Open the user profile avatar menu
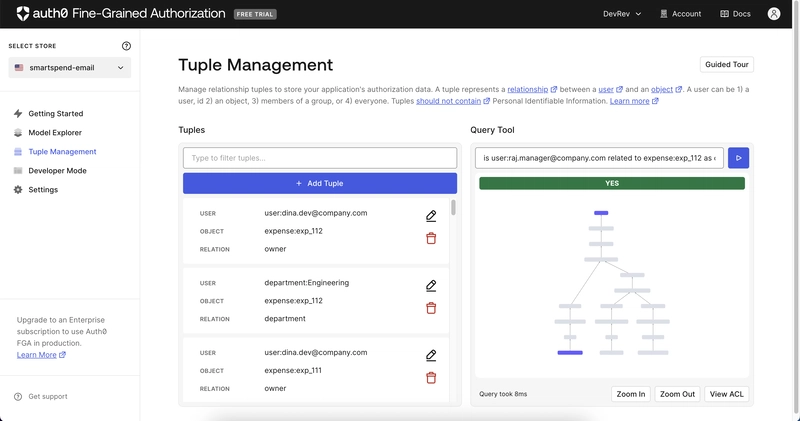 point(774,14)
